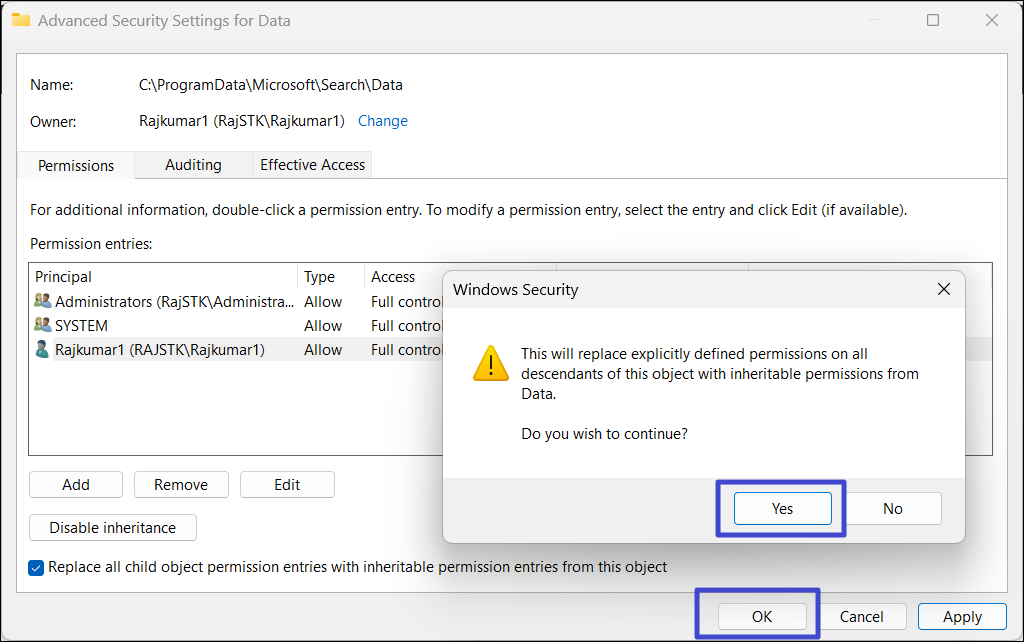Click the SYSTEM principal group icon
1024x642 pixels.
pyautogui.click(x=43, y=325)
